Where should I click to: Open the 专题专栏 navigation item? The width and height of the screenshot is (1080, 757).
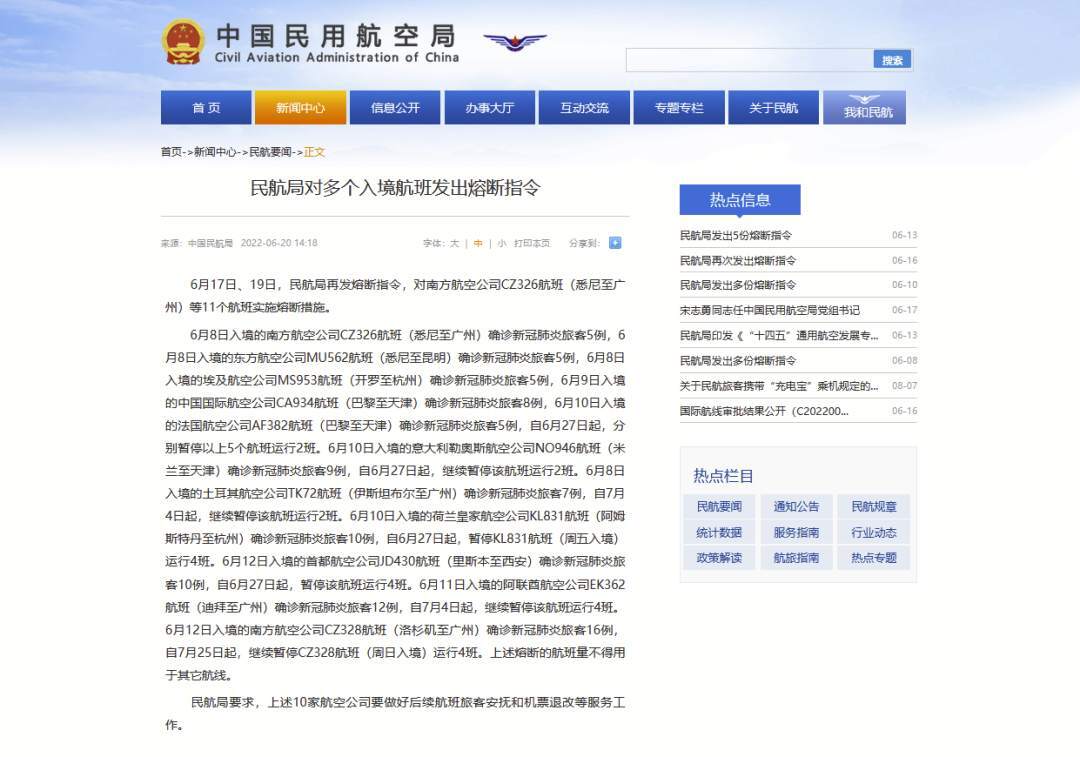[x=679, y=108]
